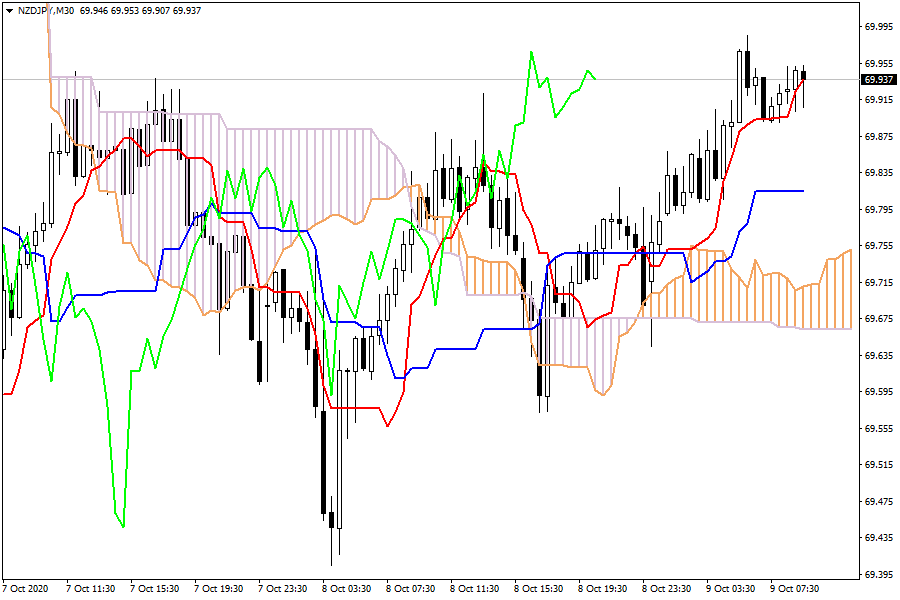The image size is (900, 600).
Task: Click the flat blue line end at 69.815
Action: (x=802, y=191)
